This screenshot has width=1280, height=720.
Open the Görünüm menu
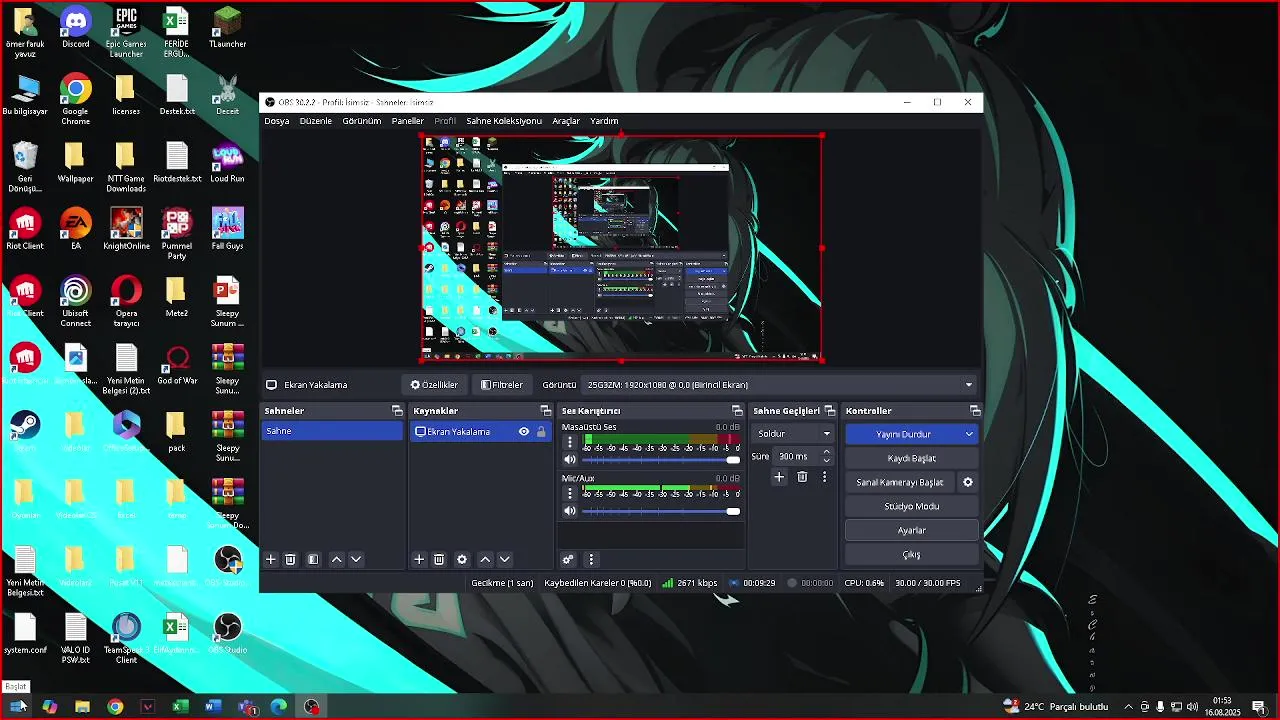(362, 121)
